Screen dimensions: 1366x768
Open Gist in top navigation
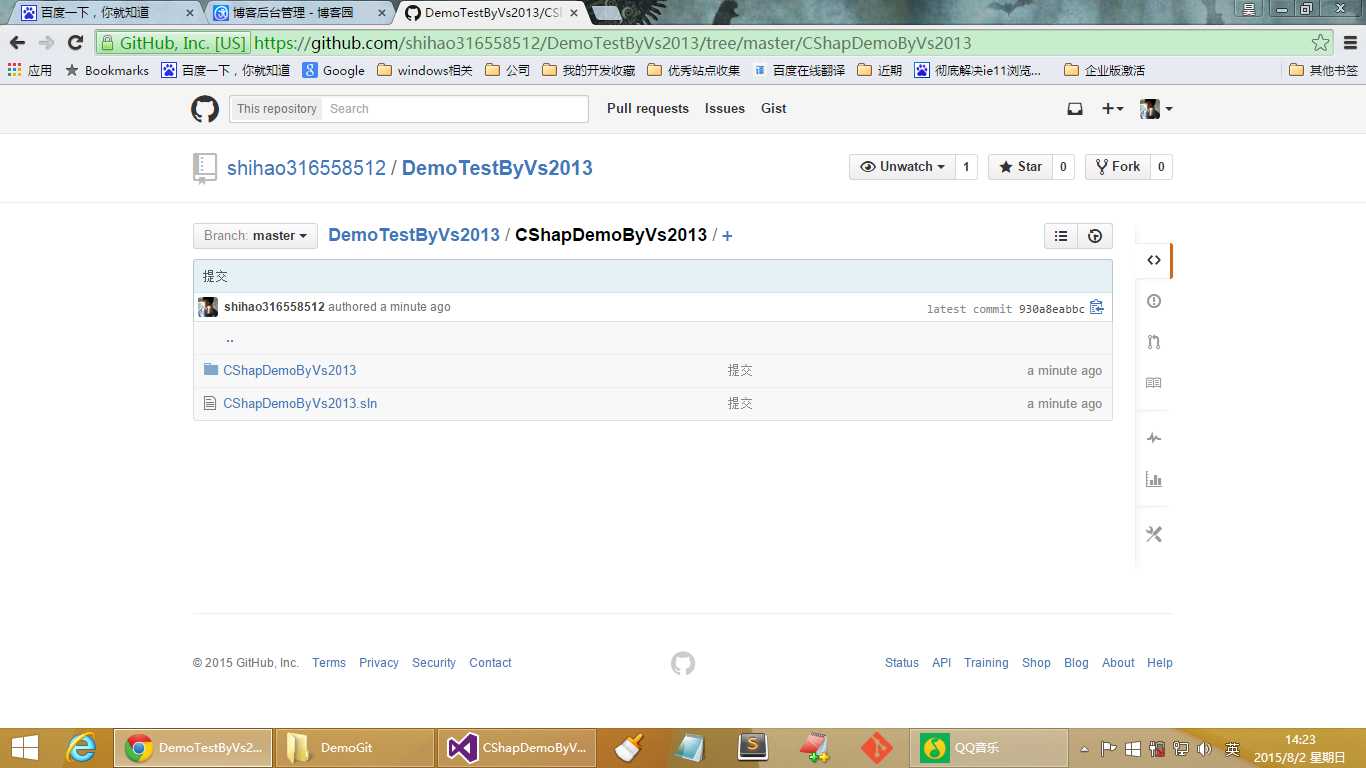pos(774,108)
